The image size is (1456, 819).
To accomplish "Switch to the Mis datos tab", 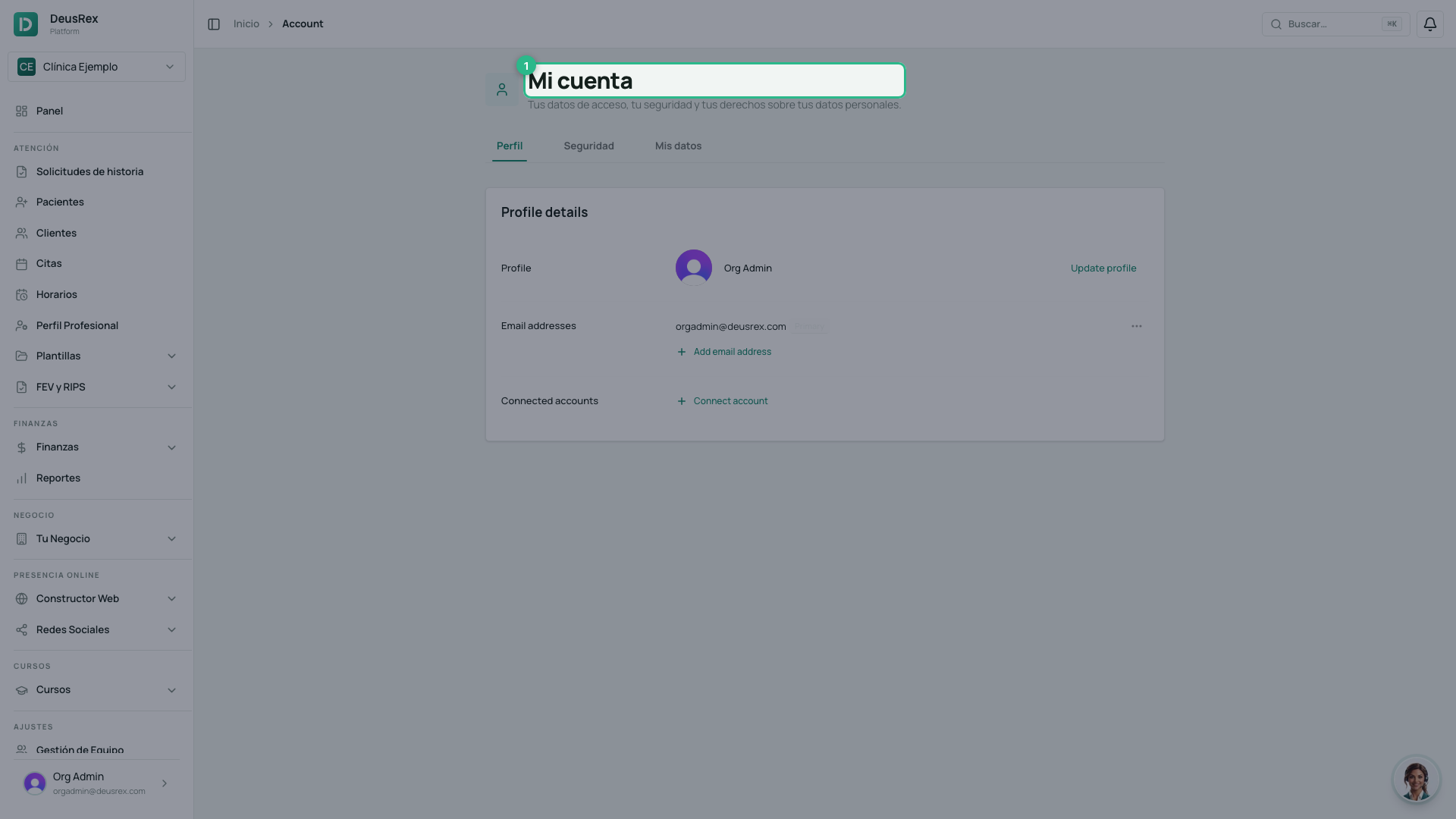I will [x=678, y=146].
